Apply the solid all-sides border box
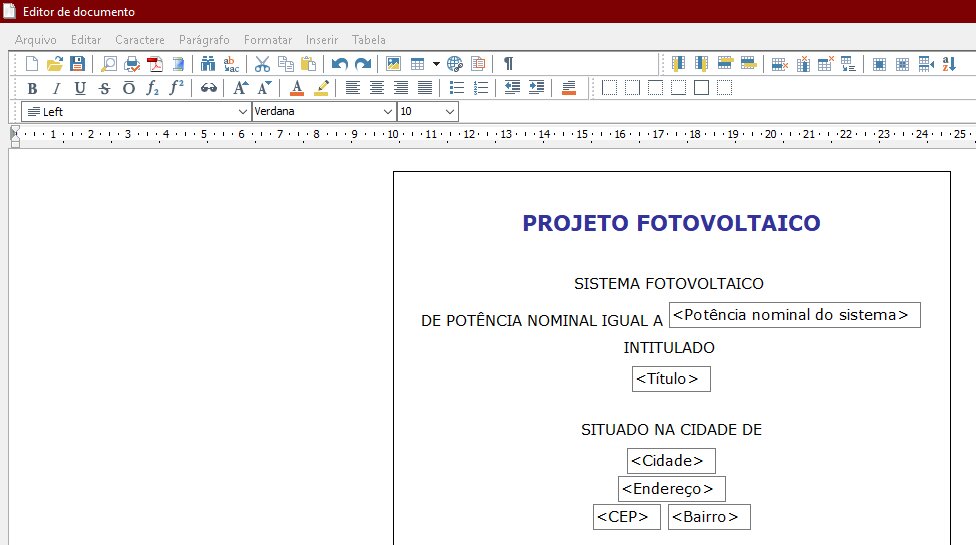This screenshot has height=545, width=976. 702,88
